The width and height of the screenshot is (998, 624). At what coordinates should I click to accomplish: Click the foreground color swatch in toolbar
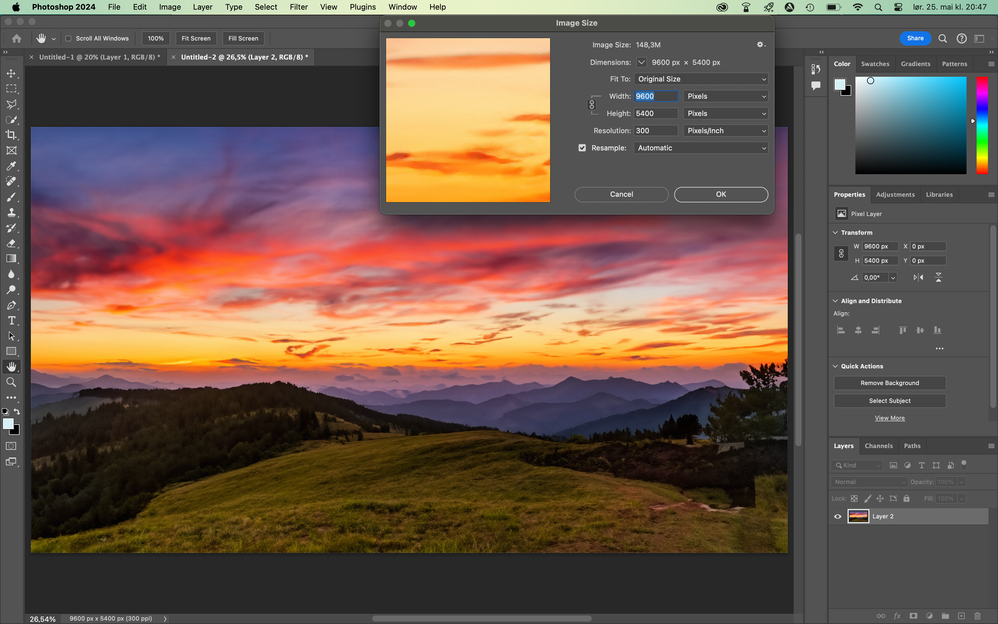[8, 424]
